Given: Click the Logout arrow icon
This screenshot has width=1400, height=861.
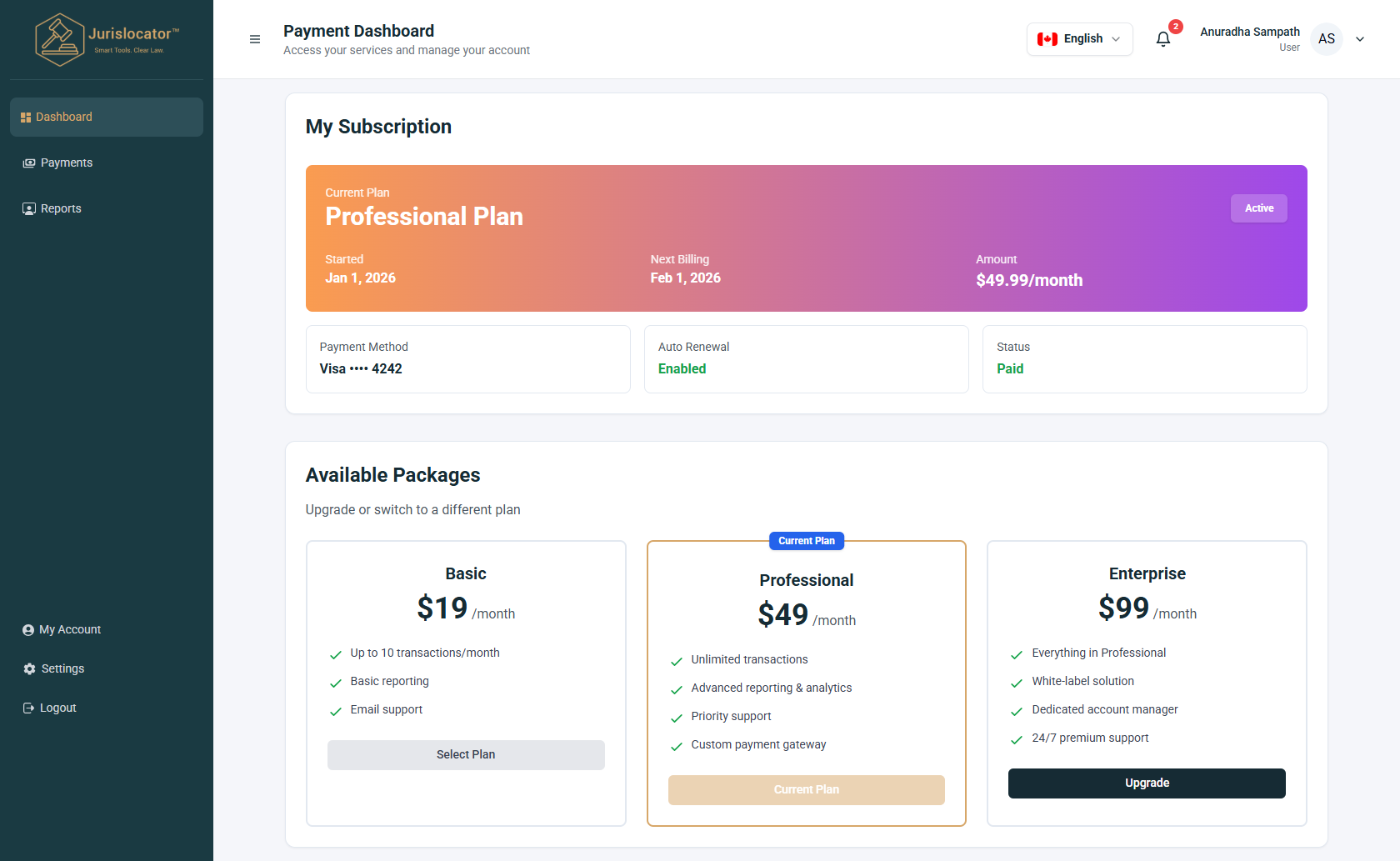Looking at the screenshot, I should (28, 708).
